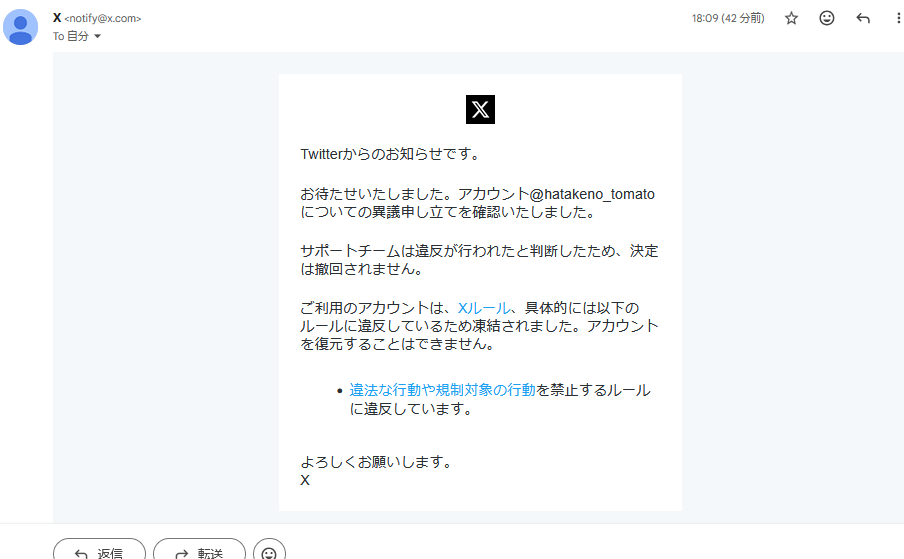This screenshot has height=559, width=904.
Task: Open the more options menu
Action: [x=898, y=18]
